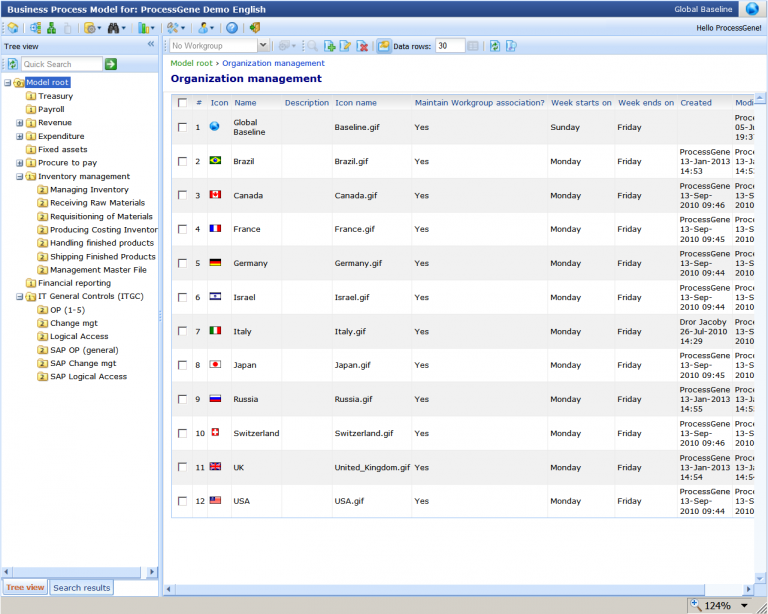Collapse the Tree view panel
This screenshot has height=614, width=768.
point(151,45)
